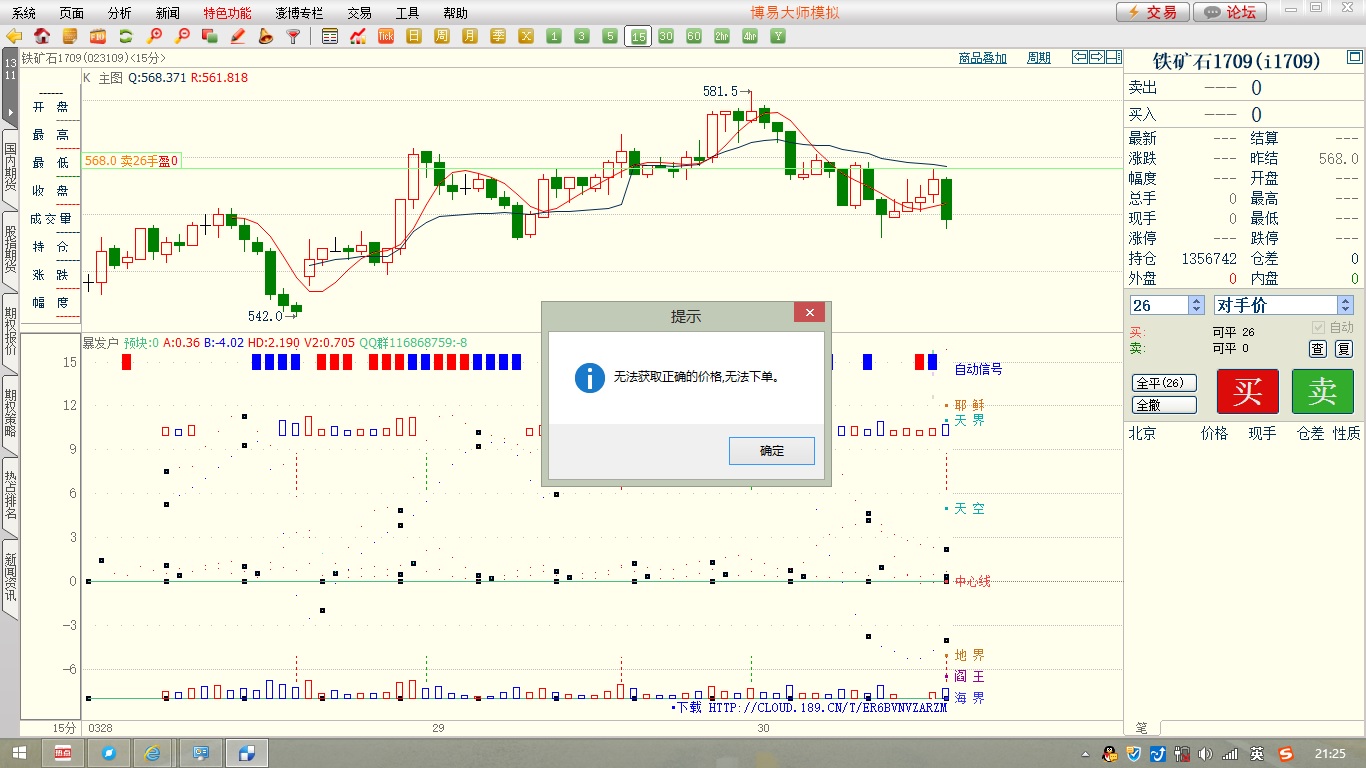Toggle the 15-minute period button
The image size is (1366, 768).
638,36
